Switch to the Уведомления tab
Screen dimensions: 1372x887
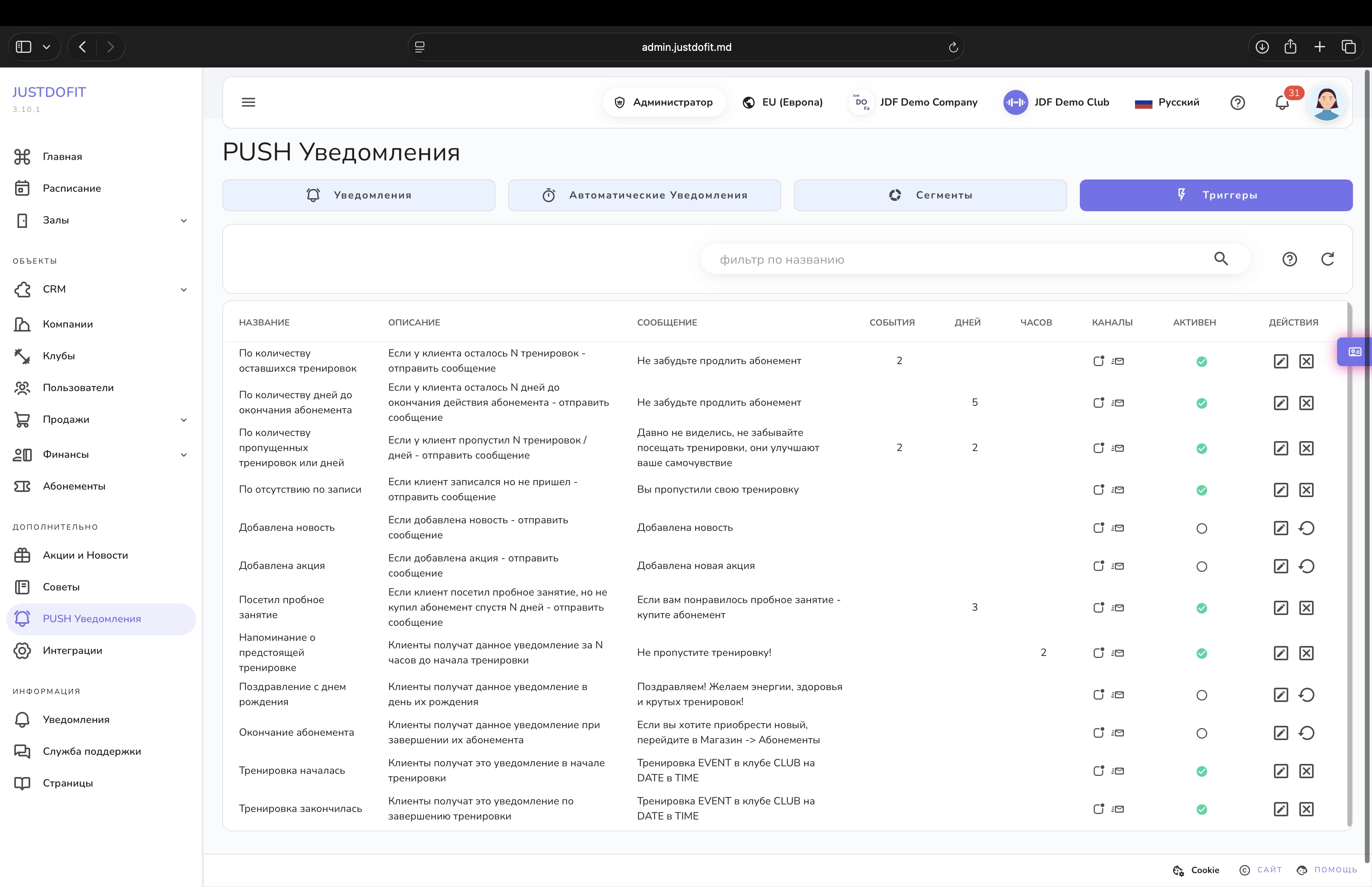pyautogui.click(x=359, y=195)
